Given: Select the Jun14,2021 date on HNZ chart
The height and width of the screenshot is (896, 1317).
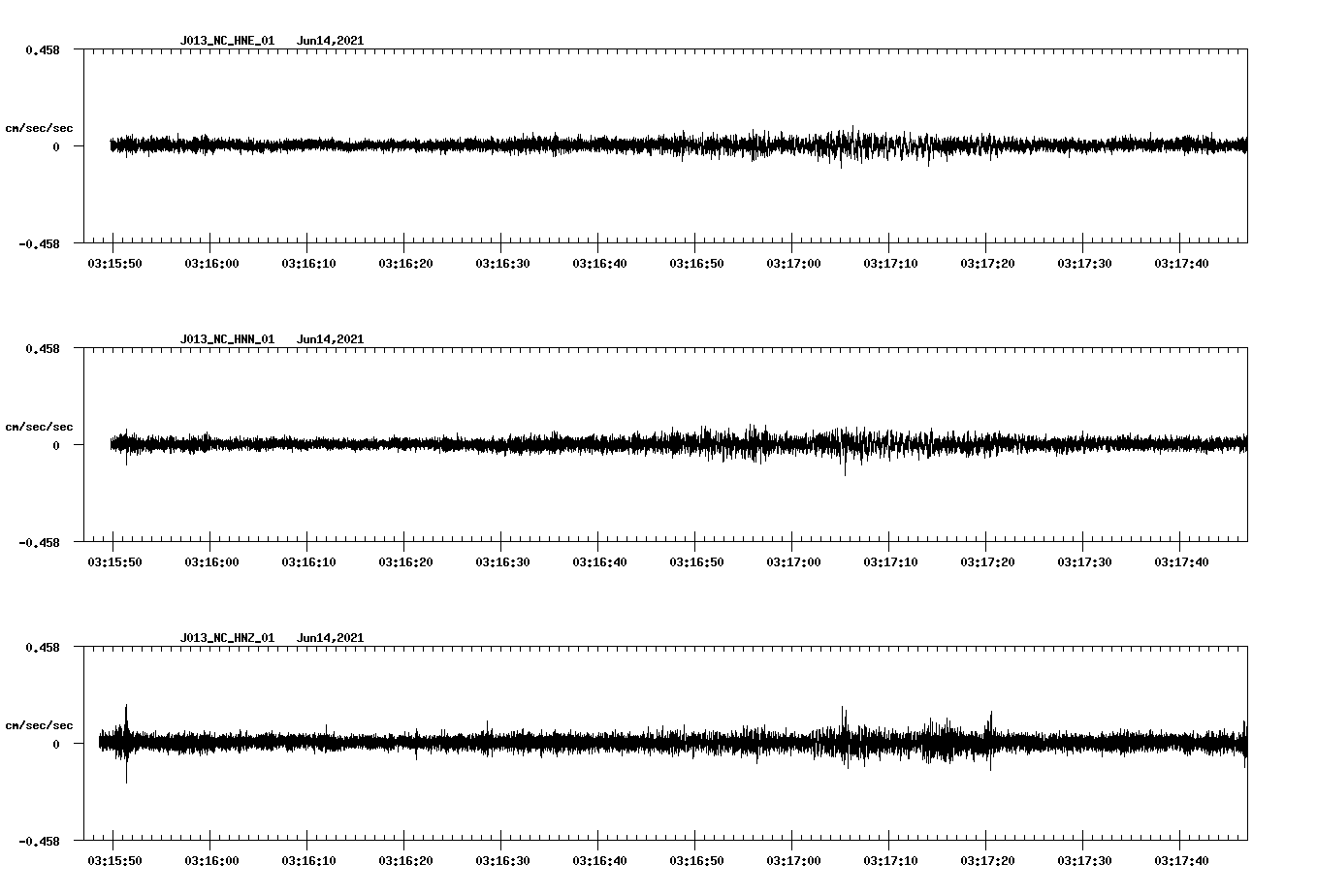Looking at the screenshot, I should coord(330,638).
